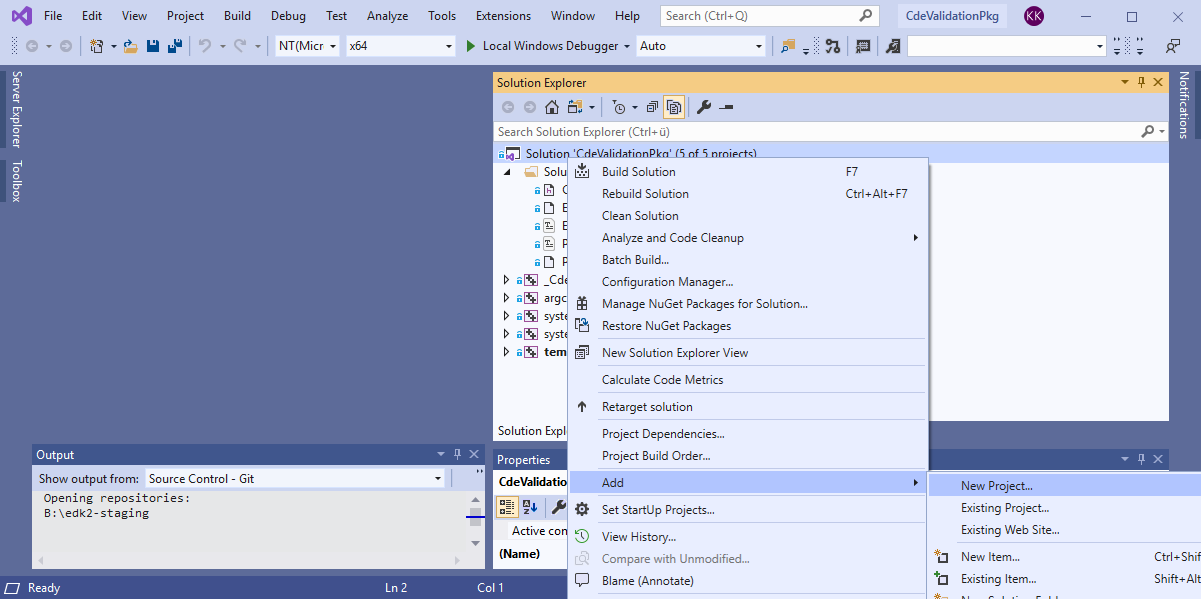Toggle the Show All Files button
The image size is (1201, 599).
pyautogui.click(x=674, y=107)
